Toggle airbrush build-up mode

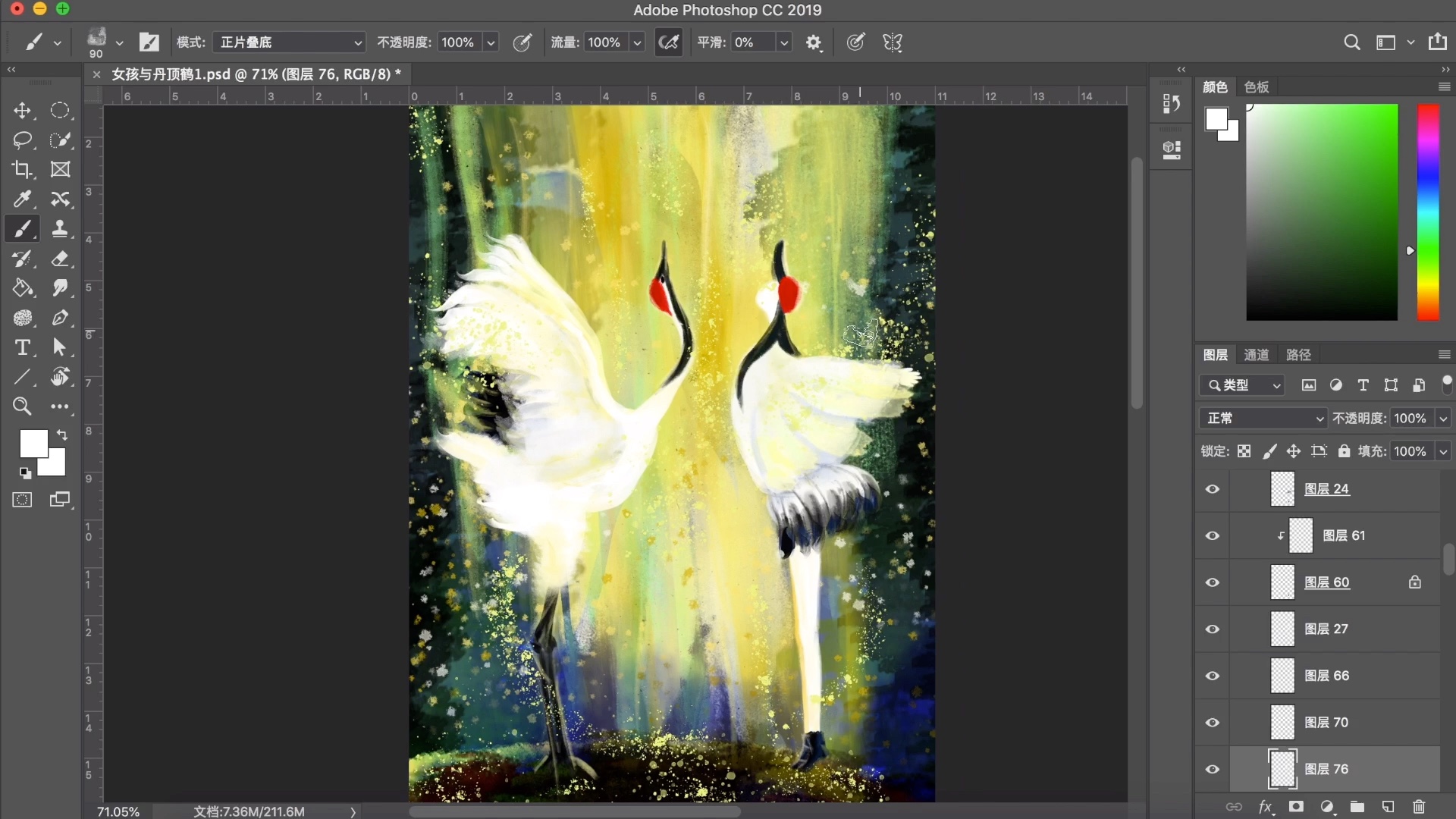(669, 42)
